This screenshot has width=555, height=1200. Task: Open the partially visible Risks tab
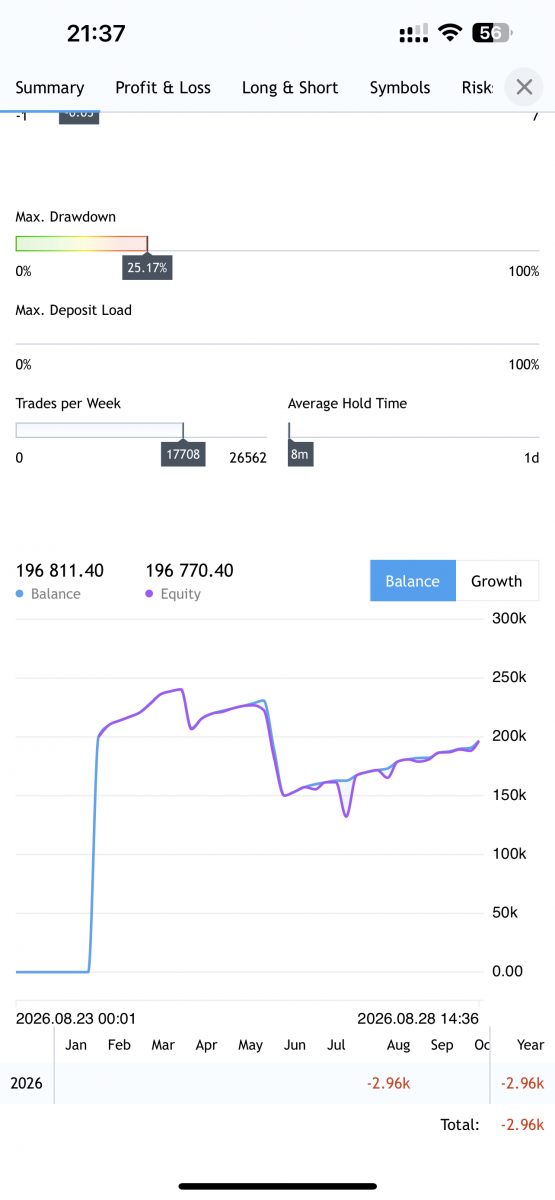[x=477, y=88]
